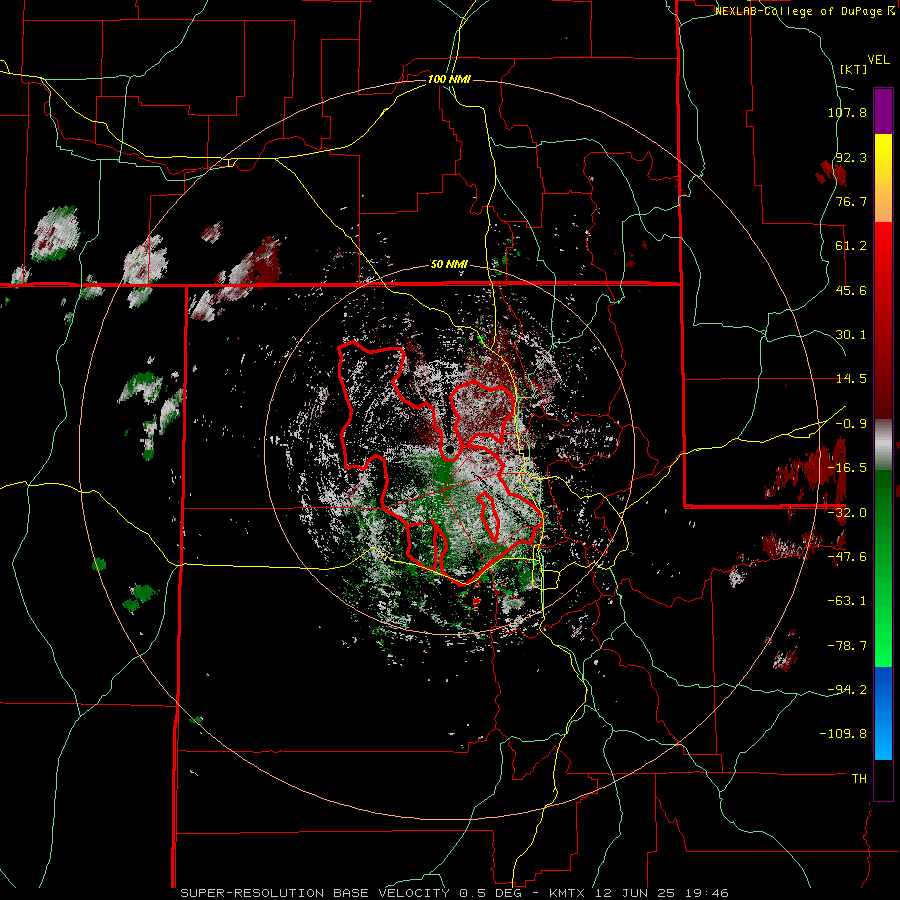This screenshot has width=900, height=900.
Task: Click the -47.6 legend value
Action: tap(847, 557)
